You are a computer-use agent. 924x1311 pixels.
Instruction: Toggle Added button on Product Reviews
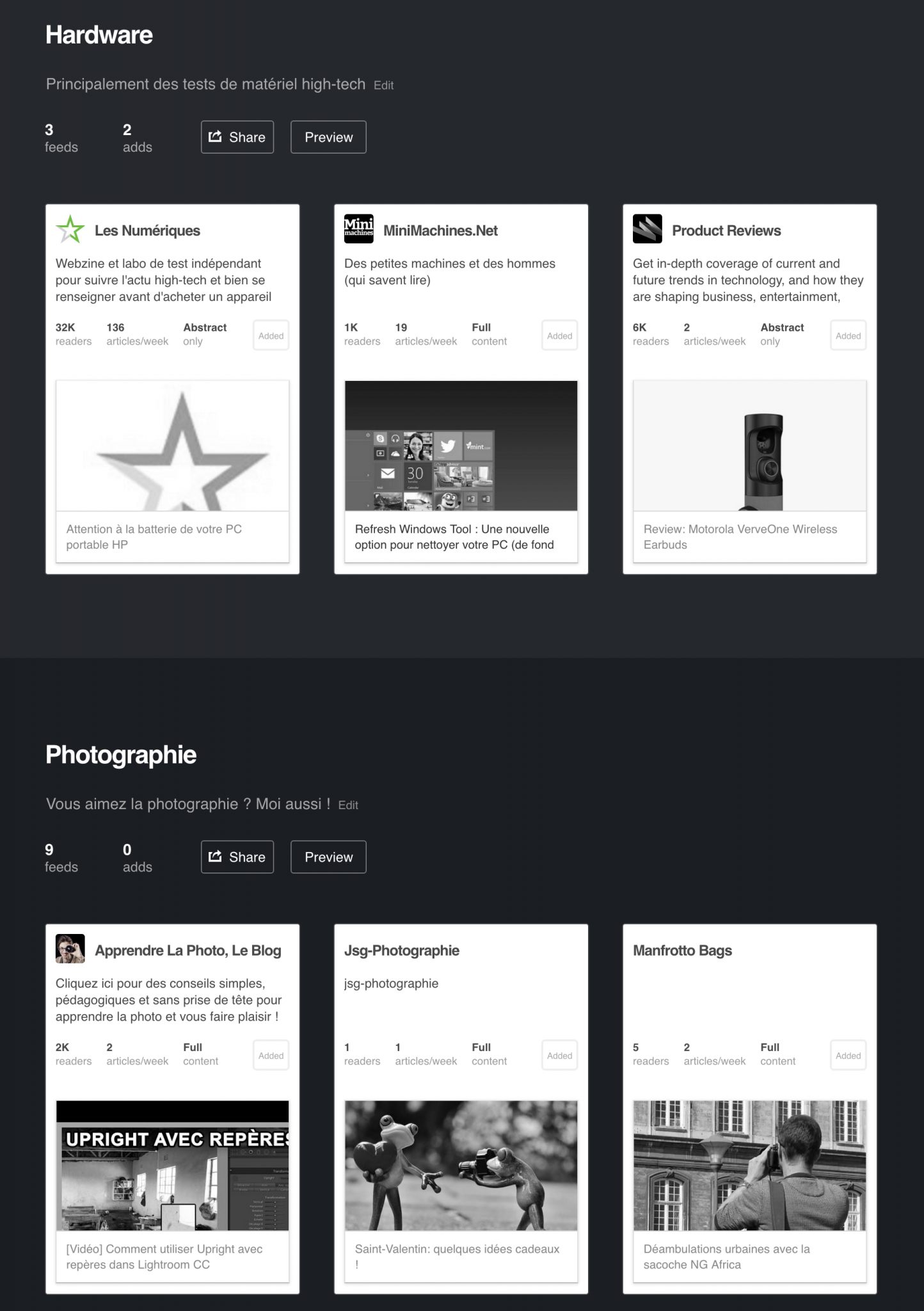tap(848, 335)
